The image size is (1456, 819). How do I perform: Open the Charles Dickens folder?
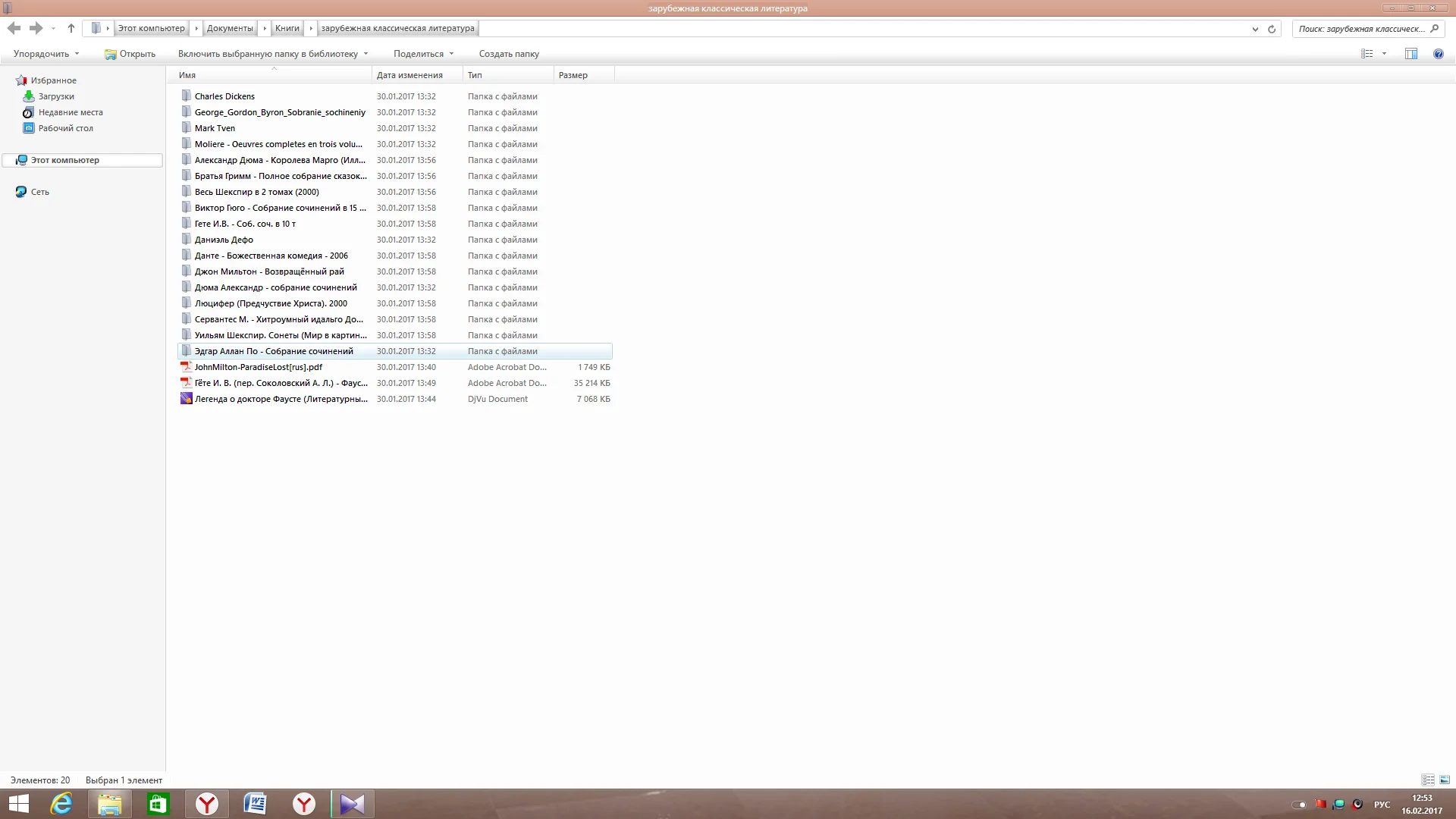coord(224,96)
